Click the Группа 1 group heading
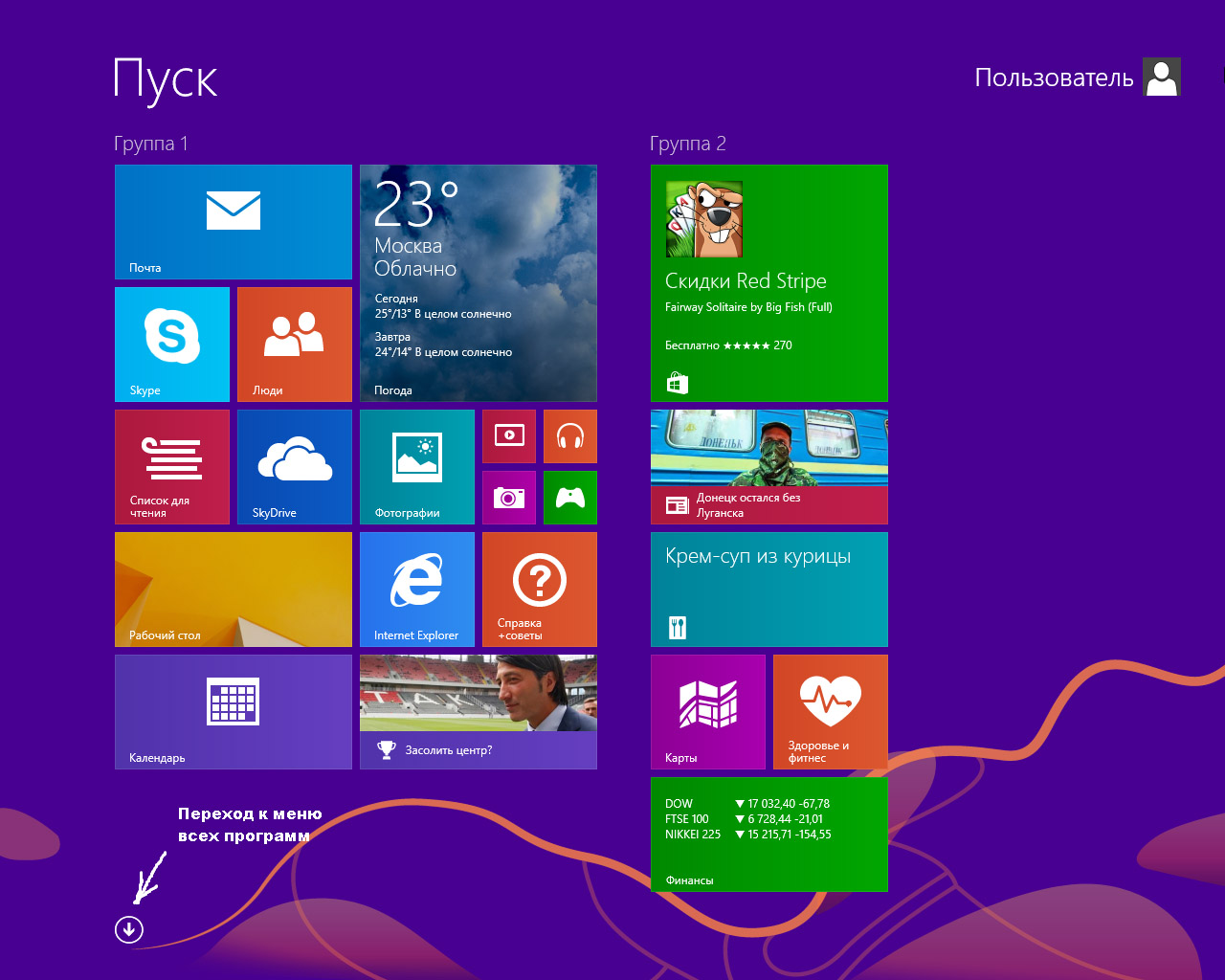This screenshot has height=980, width=1225. pyautogui.click(x=151, y=144)
